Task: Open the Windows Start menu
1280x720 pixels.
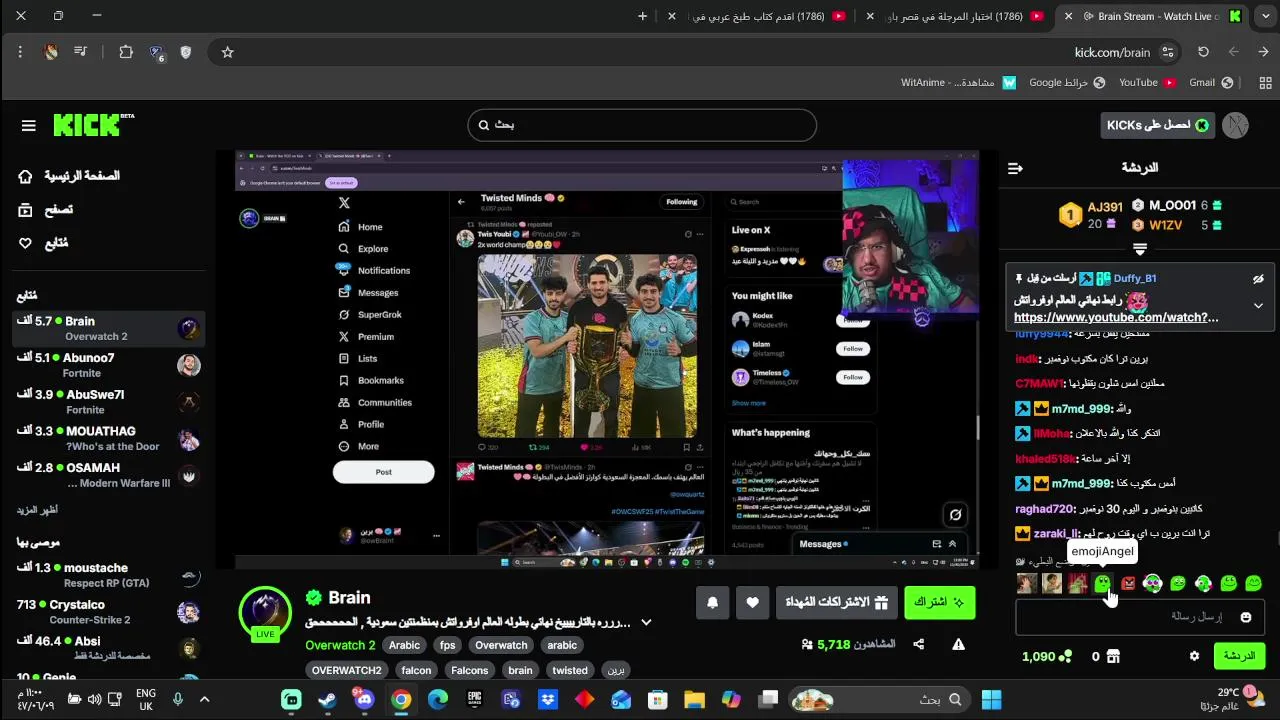Action: (x=991, y=700)
